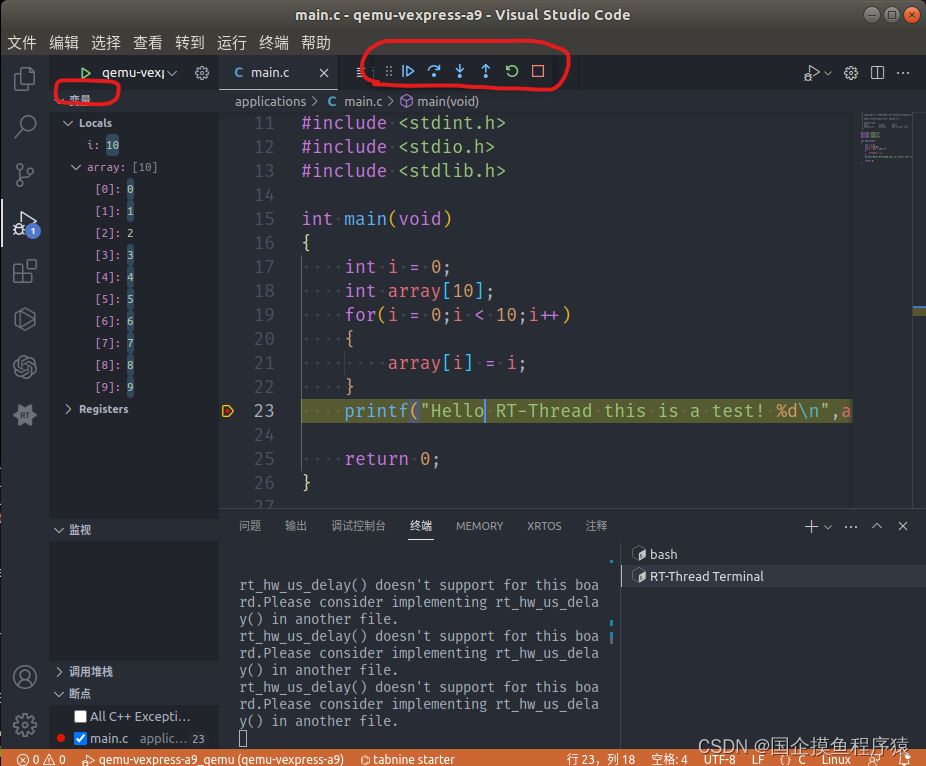The height and width of the screenshot is (766, 926).
Task: Click the Continue debug icon
Action: coord(408,71)
